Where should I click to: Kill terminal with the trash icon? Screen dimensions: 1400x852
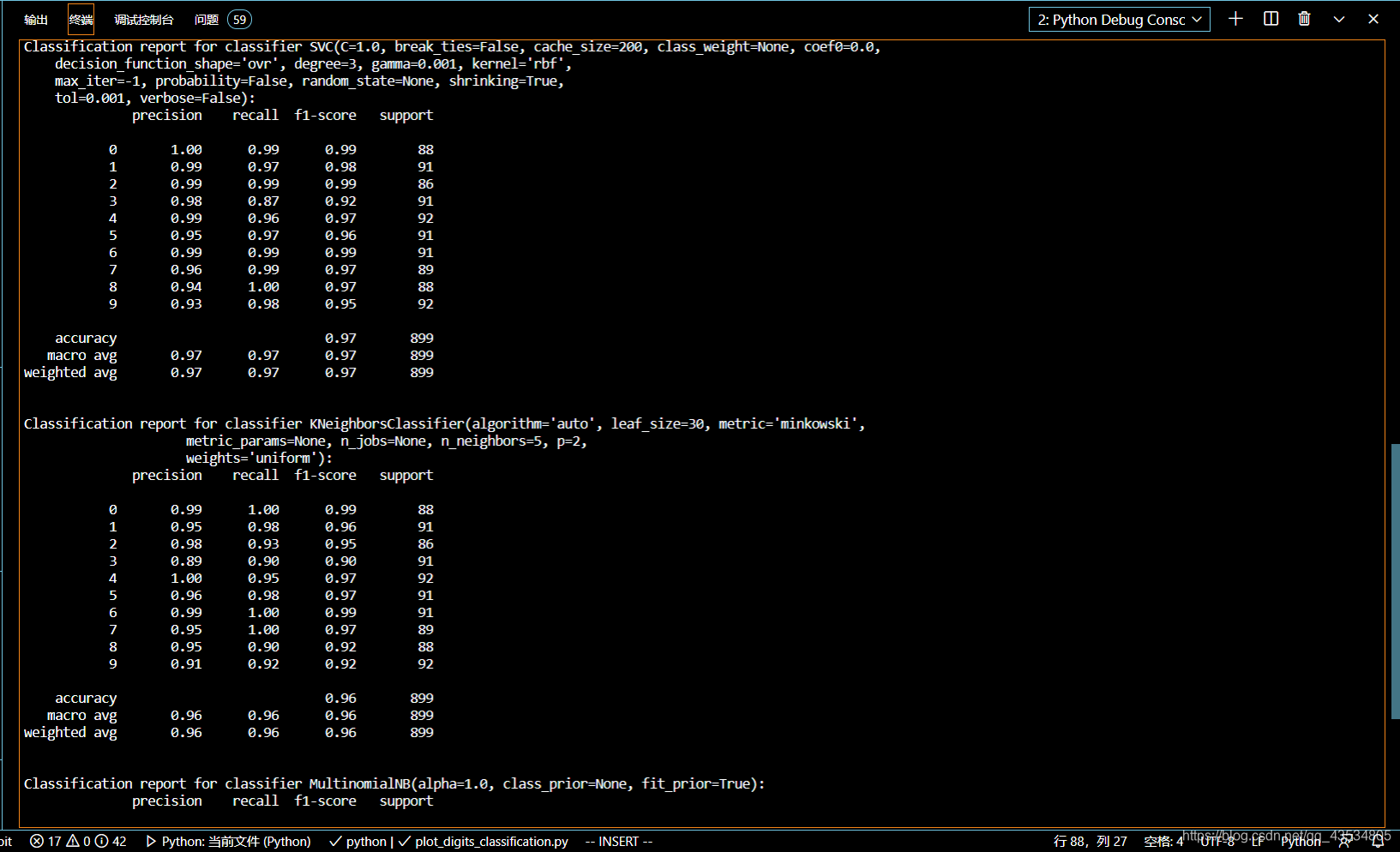click(x=1304, y=19)
